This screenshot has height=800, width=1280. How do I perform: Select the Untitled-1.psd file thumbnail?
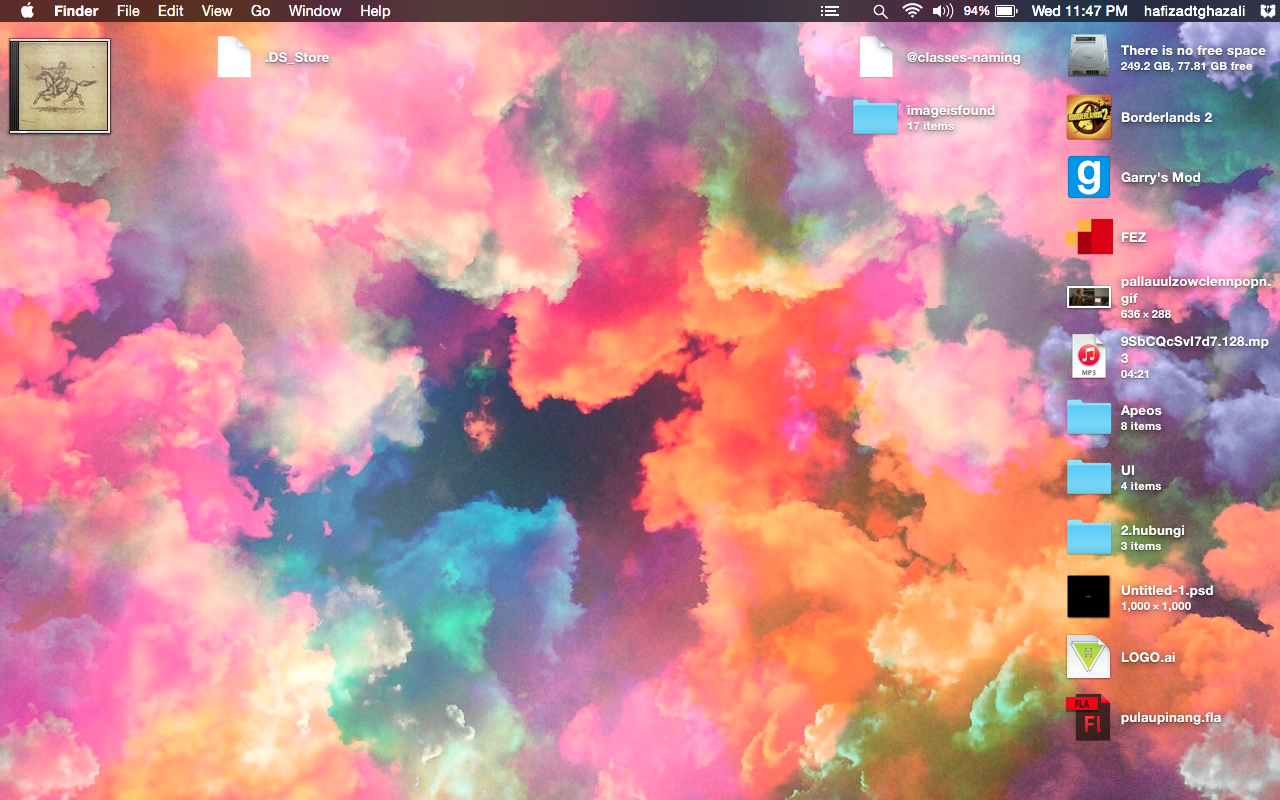(x=1088, y=597)
